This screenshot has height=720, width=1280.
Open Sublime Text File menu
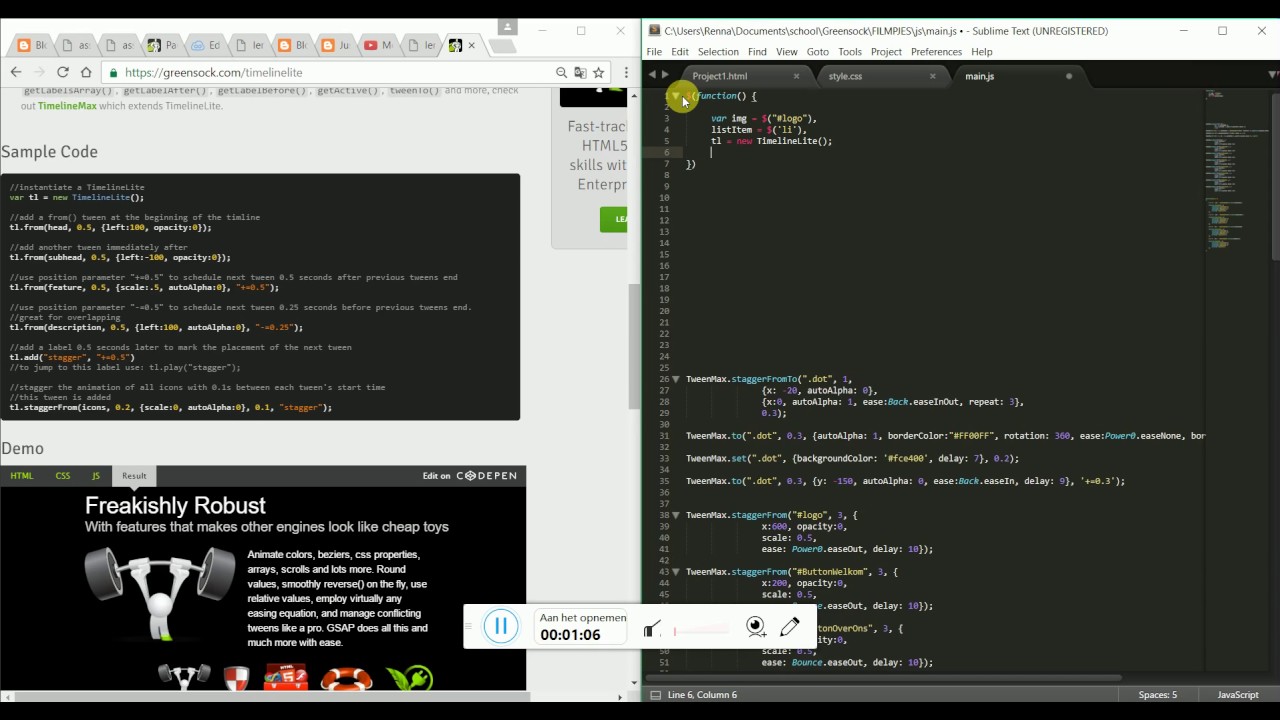point(654,52)
